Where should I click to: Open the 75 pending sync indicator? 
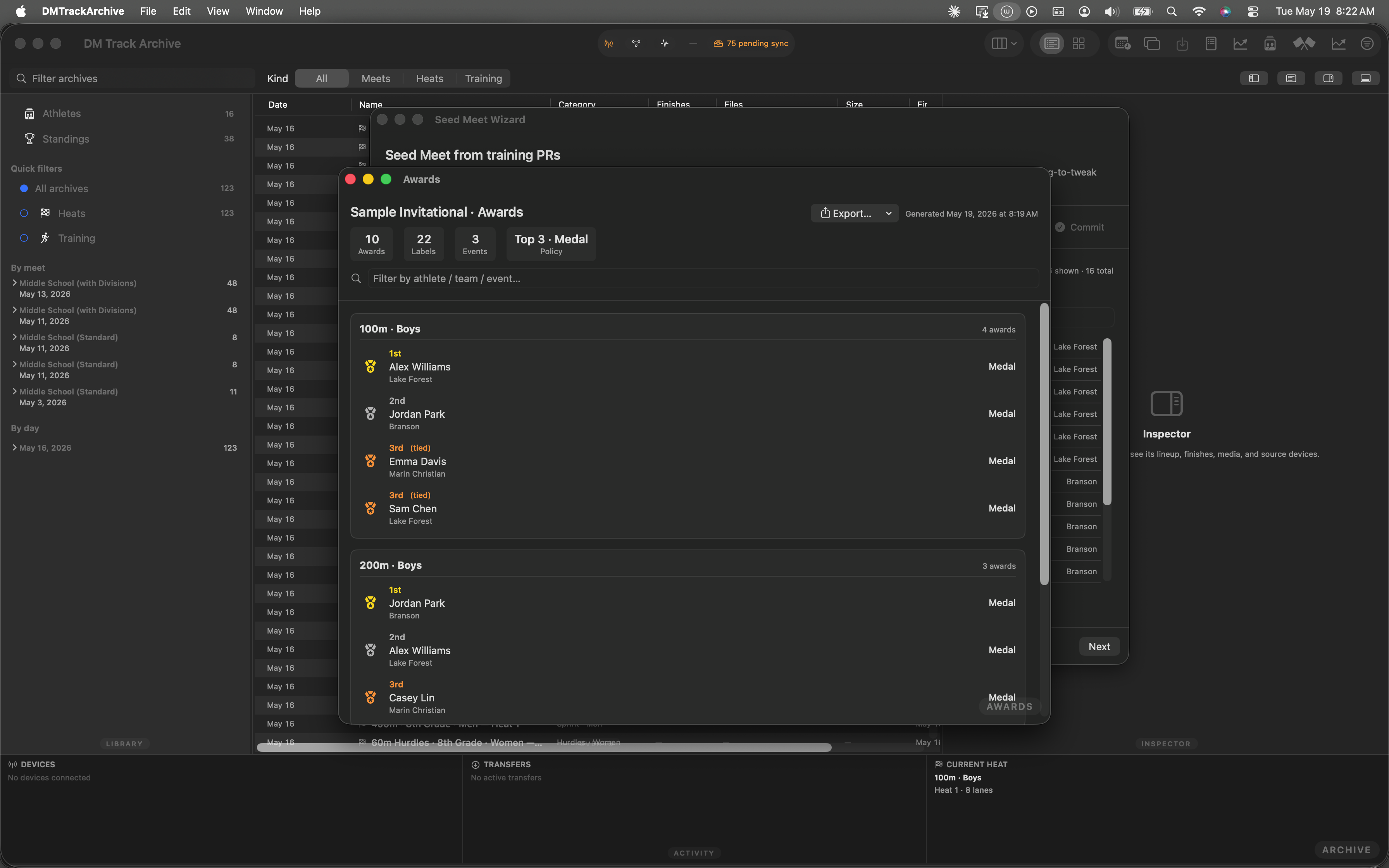coord(750,44)
